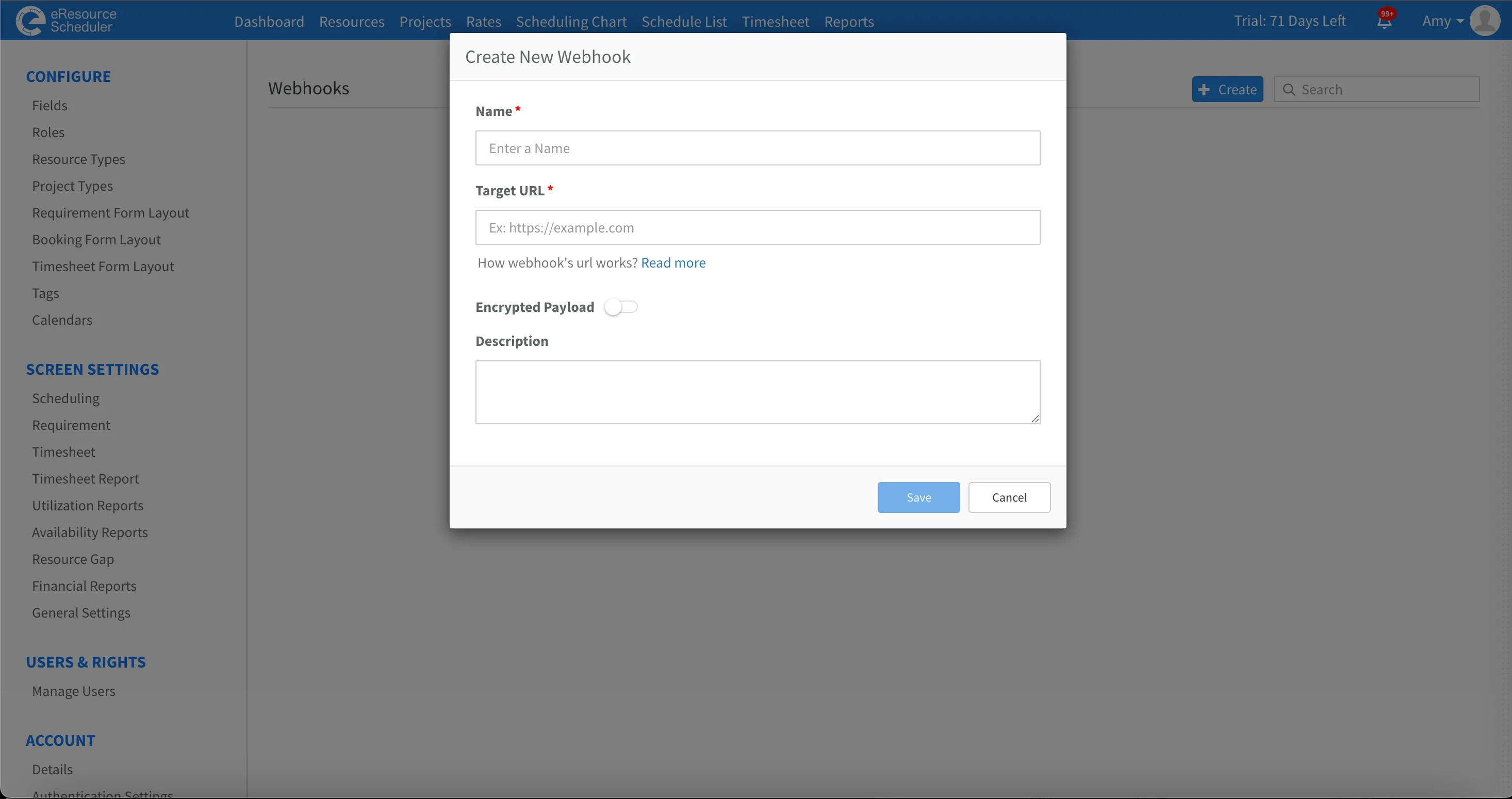Click the eResource Scheduler logo
The height and width of the screenshot is (799, 1512).
click(64, 20)
